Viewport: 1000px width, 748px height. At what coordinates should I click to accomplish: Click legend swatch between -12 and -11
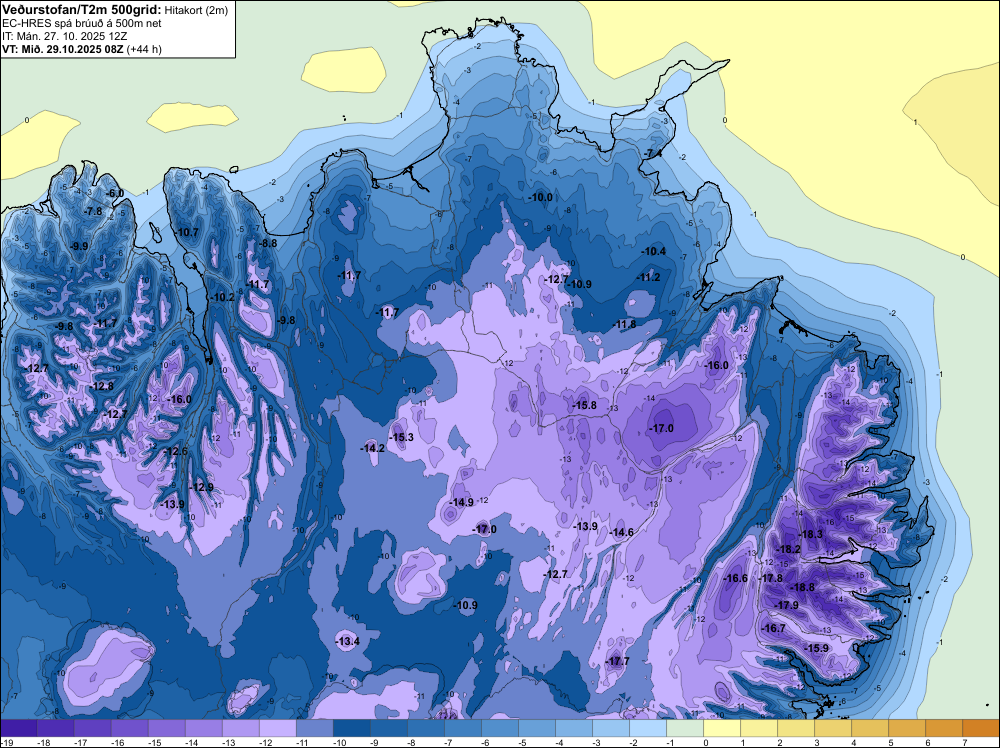coord(277,728)
